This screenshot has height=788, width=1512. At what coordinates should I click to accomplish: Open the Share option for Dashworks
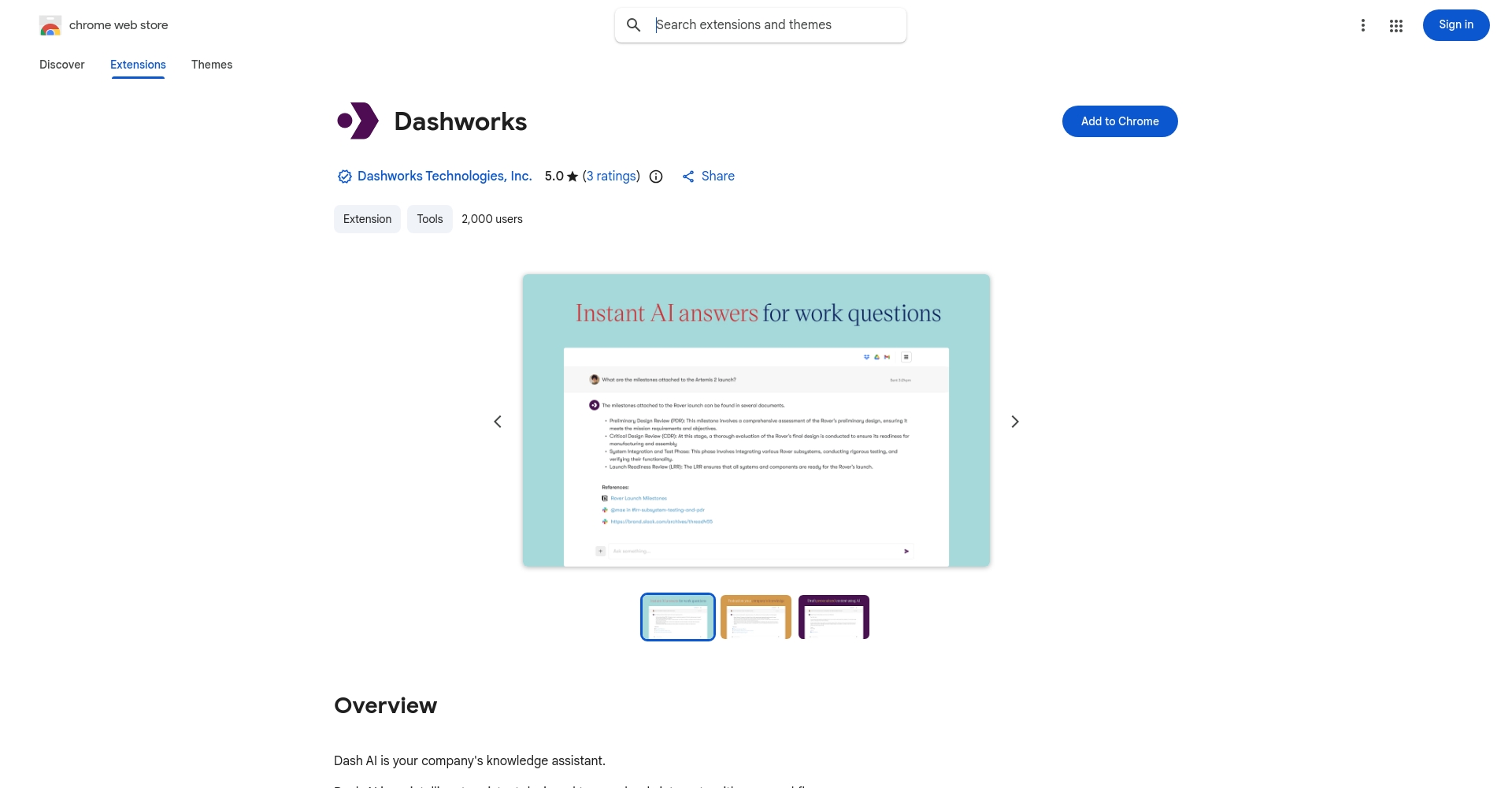point(707,176)
